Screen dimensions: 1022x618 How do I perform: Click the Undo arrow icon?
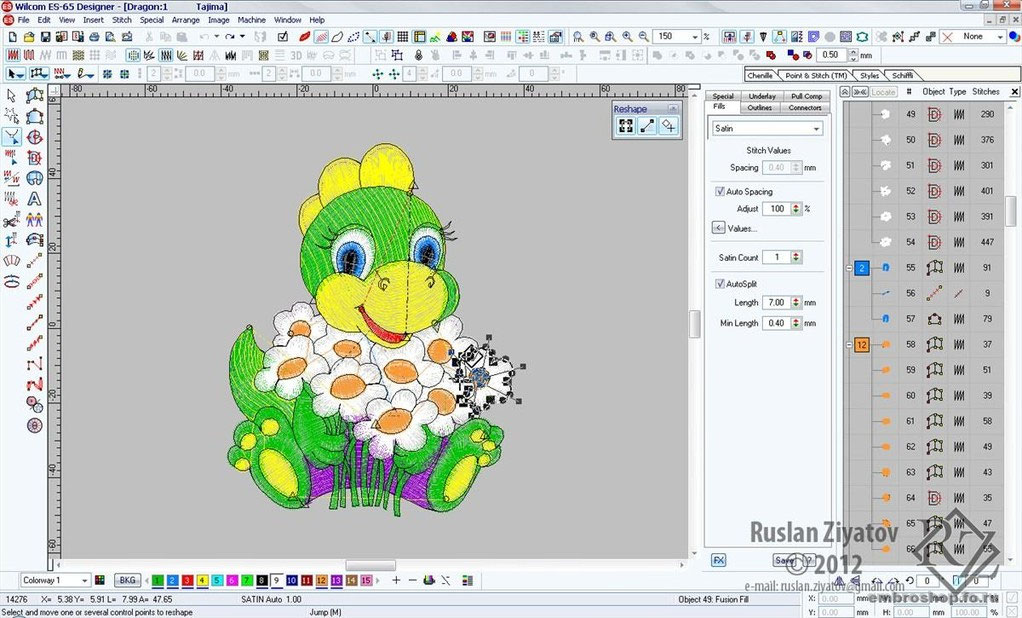point(204,36)
